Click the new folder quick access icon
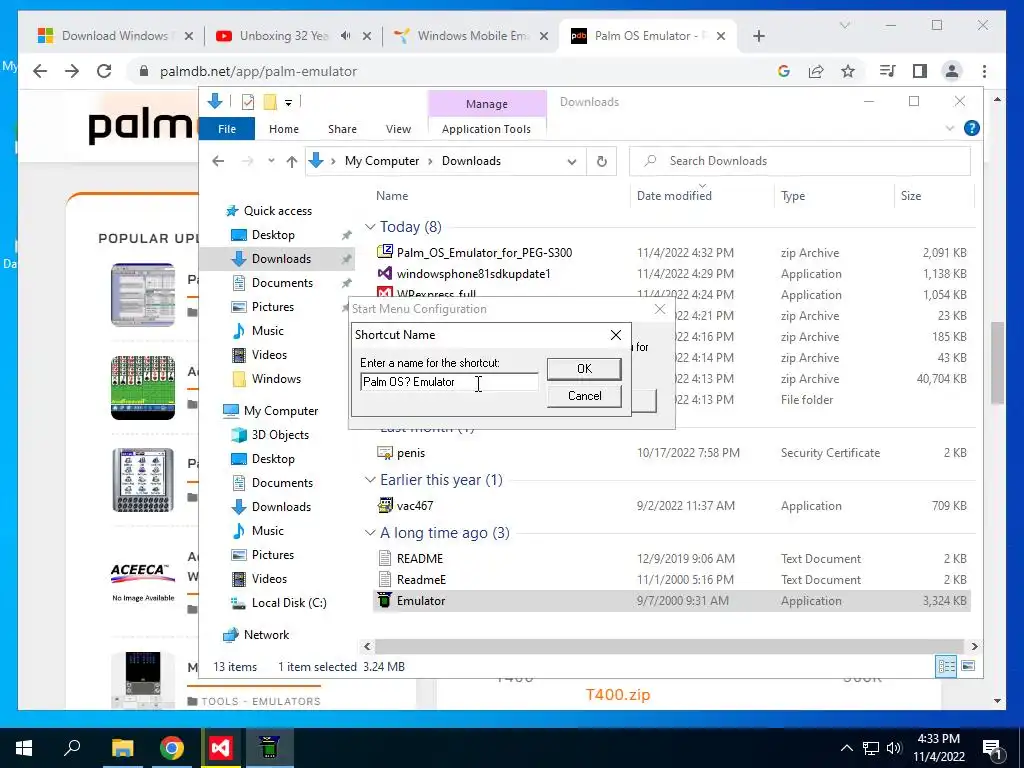This screenshot has height=768, width=1024. tap(270, 102)
